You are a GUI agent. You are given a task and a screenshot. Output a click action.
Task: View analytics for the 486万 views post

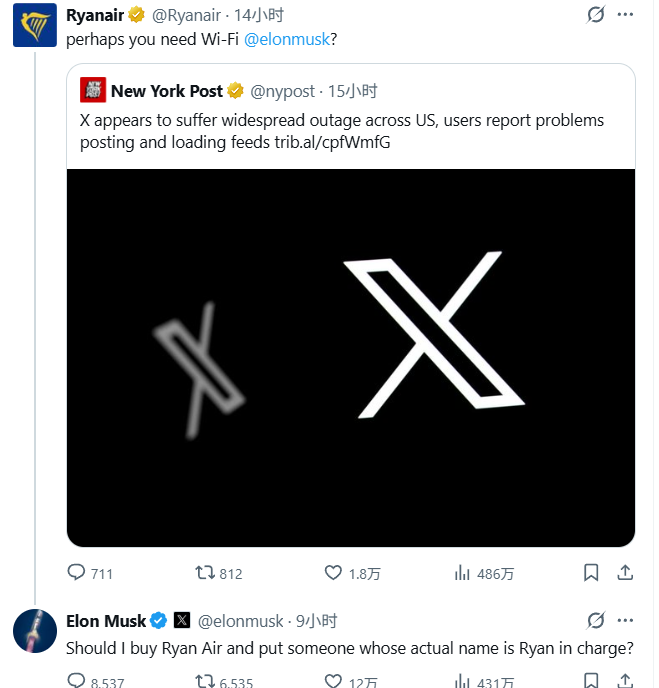click(x=463, y=573)
